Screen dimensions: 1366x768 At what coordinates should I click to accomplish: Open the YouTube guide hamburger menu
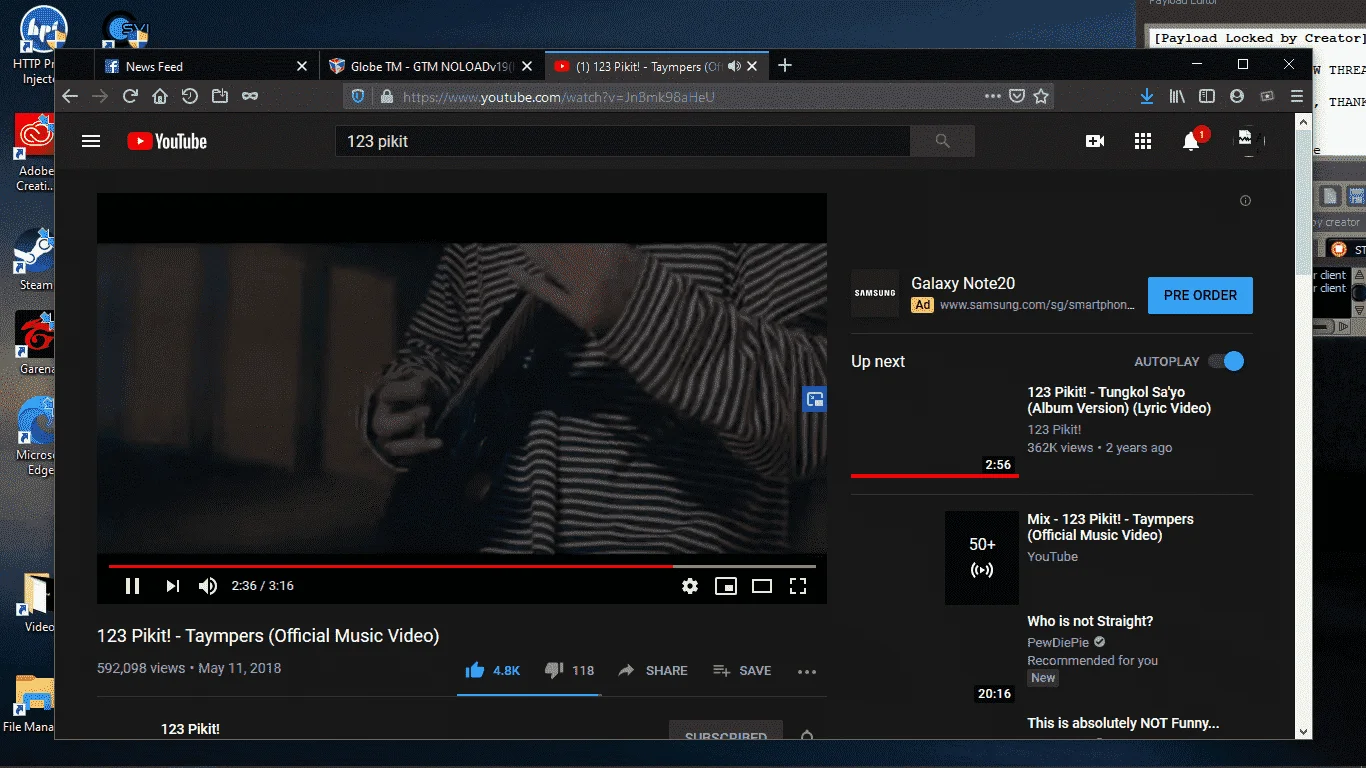pyautogui.click(x=91, y=141)
